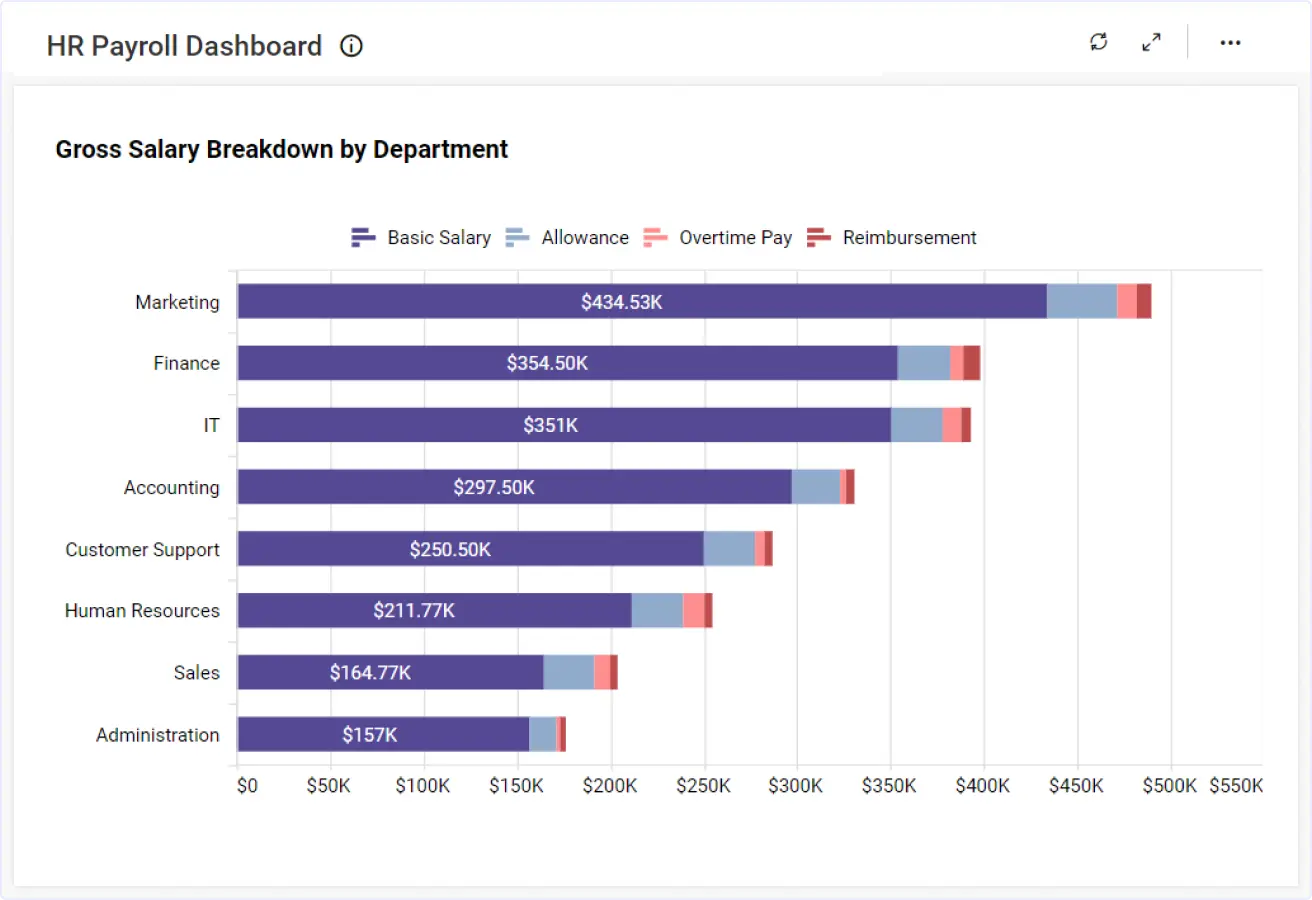Open the three-dot more options menu
Screen dimensions: 1312x900
[x=1230, y=43]
